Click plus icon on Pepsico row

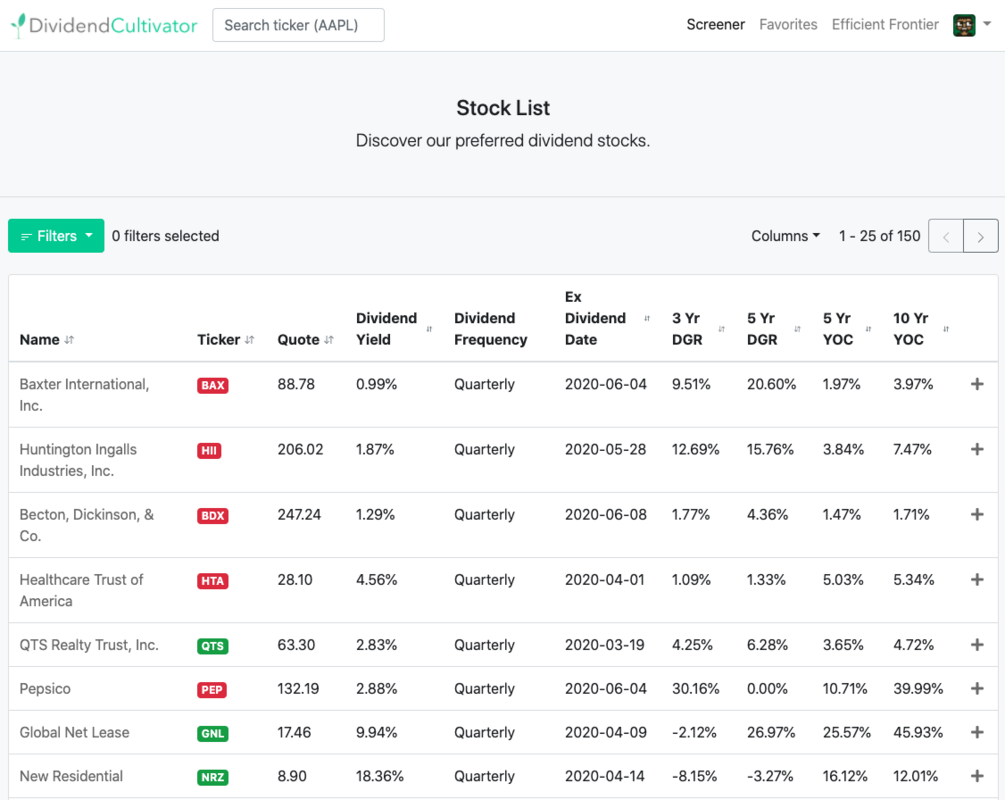pos(977,688)
